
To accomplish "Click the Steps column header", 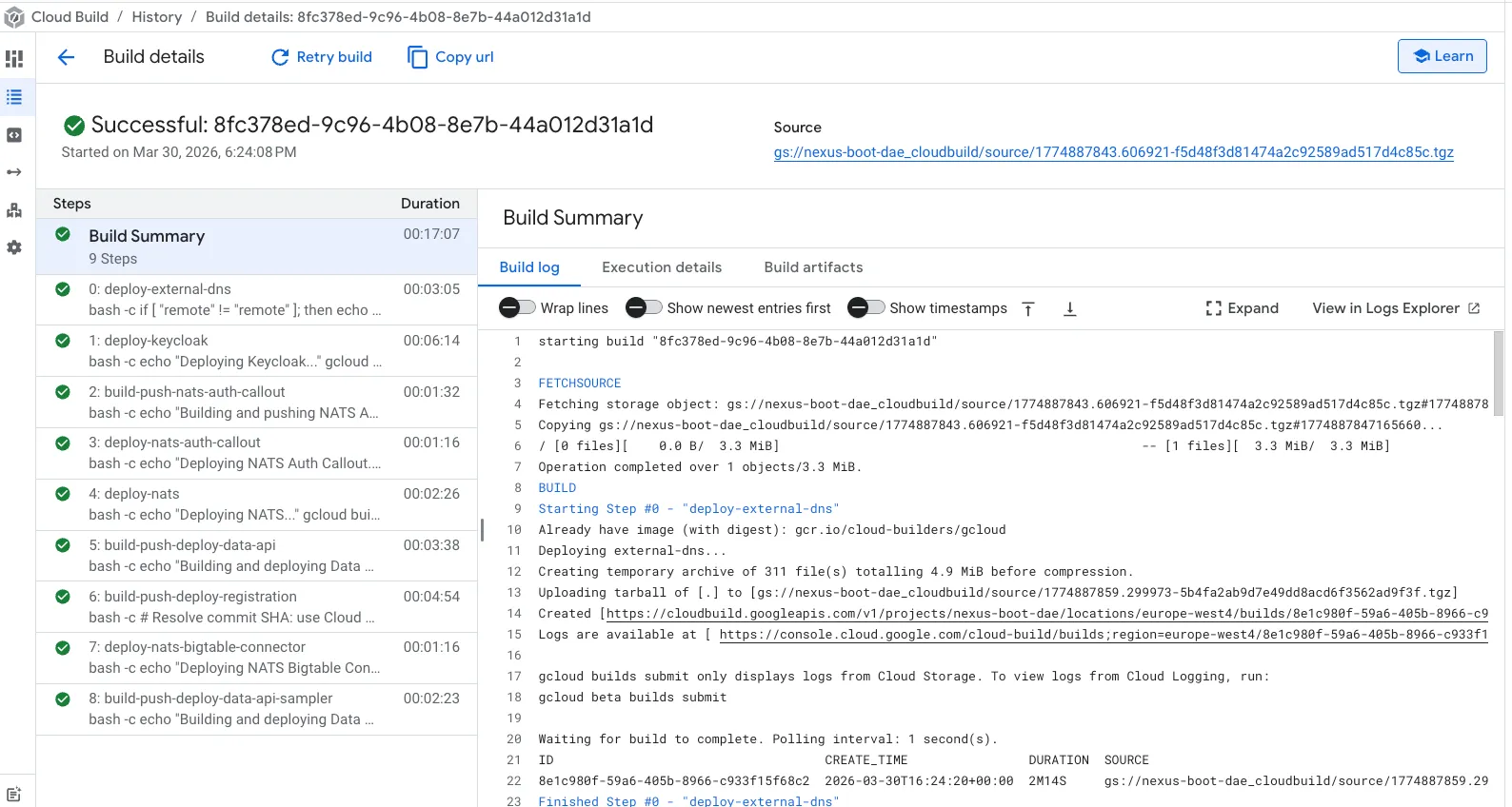I will click(72, 204).
